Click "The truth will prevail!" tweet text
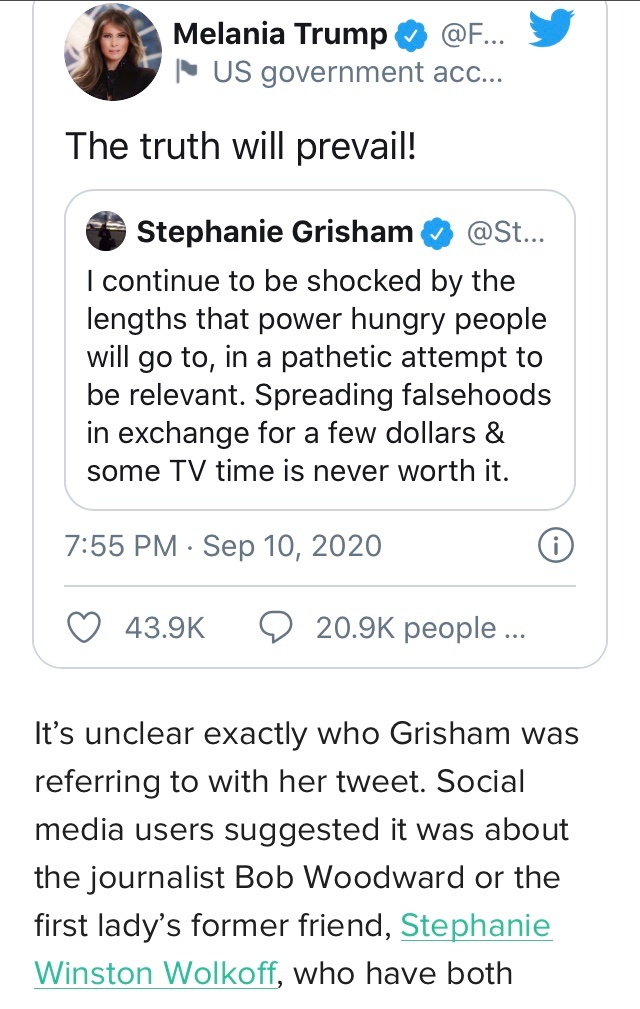The height and width of the screenshot is (1009, 640). (240, 146)
